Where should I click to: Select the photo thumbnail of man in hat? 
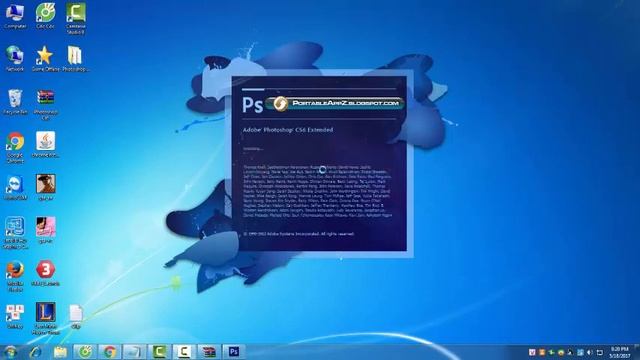[45, 187]
